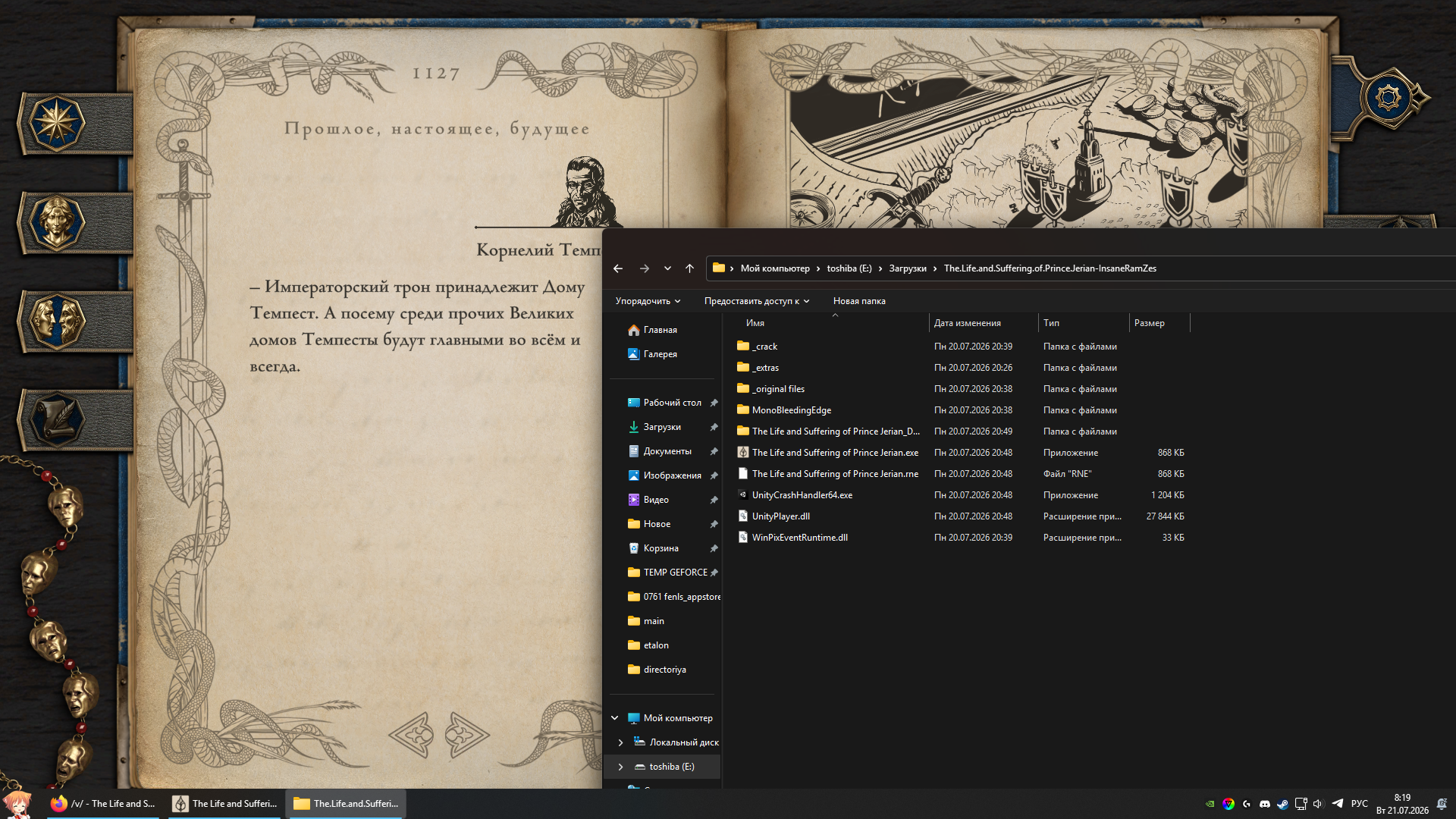
Task: Go up one folder level in Explorer
Action: [x=689, y=268]
